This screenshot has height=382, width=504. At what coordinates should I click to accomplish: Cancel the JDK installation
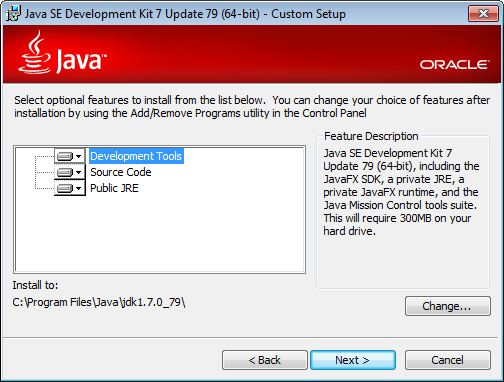click(448, 360)
